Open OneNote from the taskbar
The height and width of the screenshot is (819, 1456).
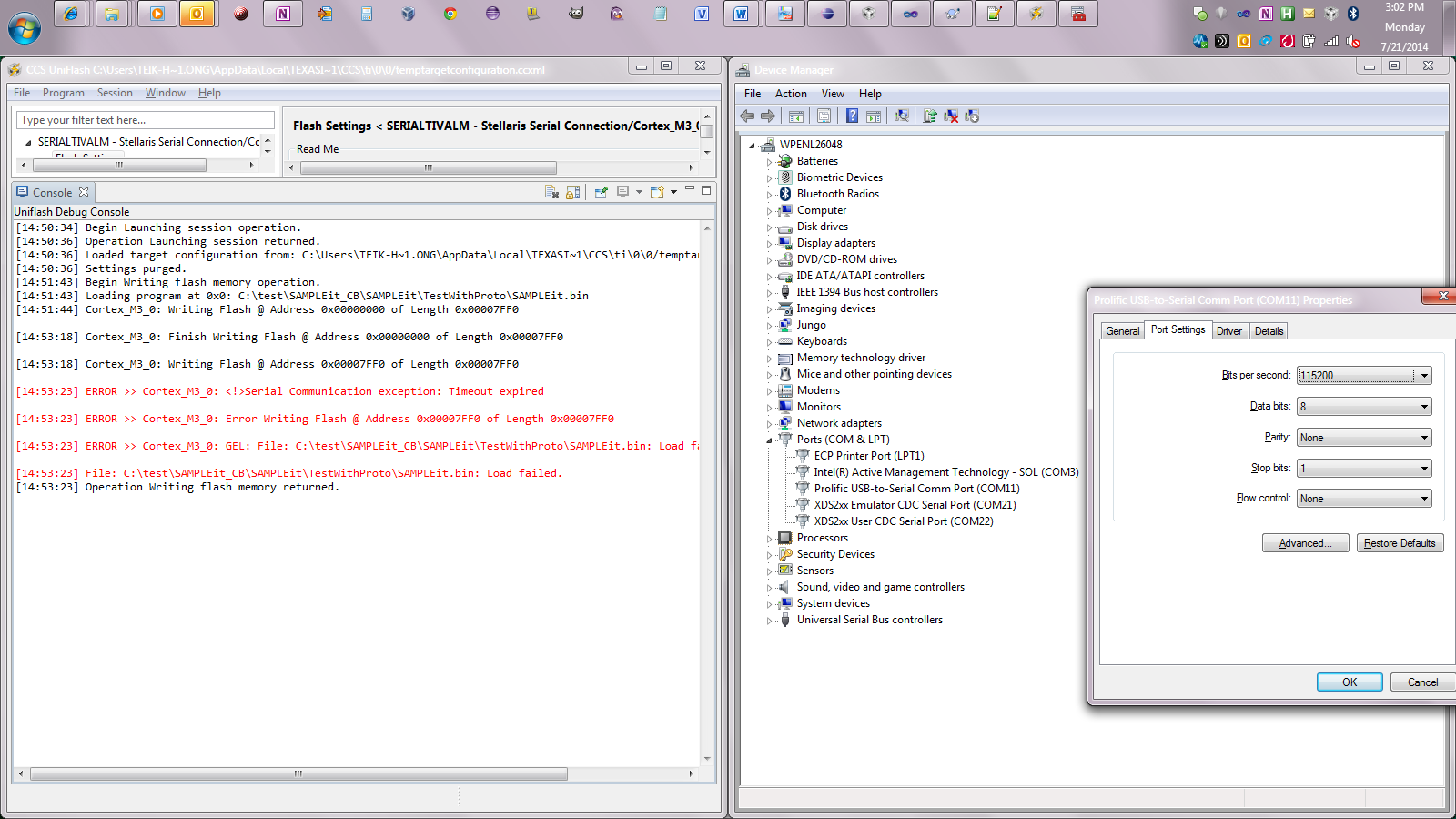283,14
